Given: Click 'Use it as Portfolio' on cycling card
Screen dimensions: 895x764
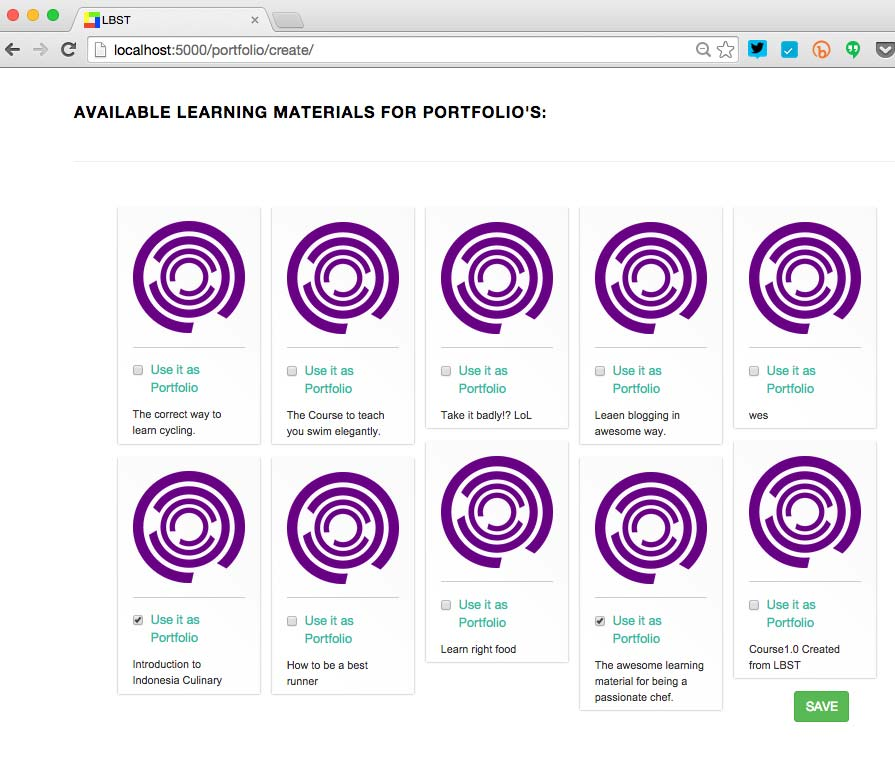Looking at the screenshot, I should coord(175,379).
